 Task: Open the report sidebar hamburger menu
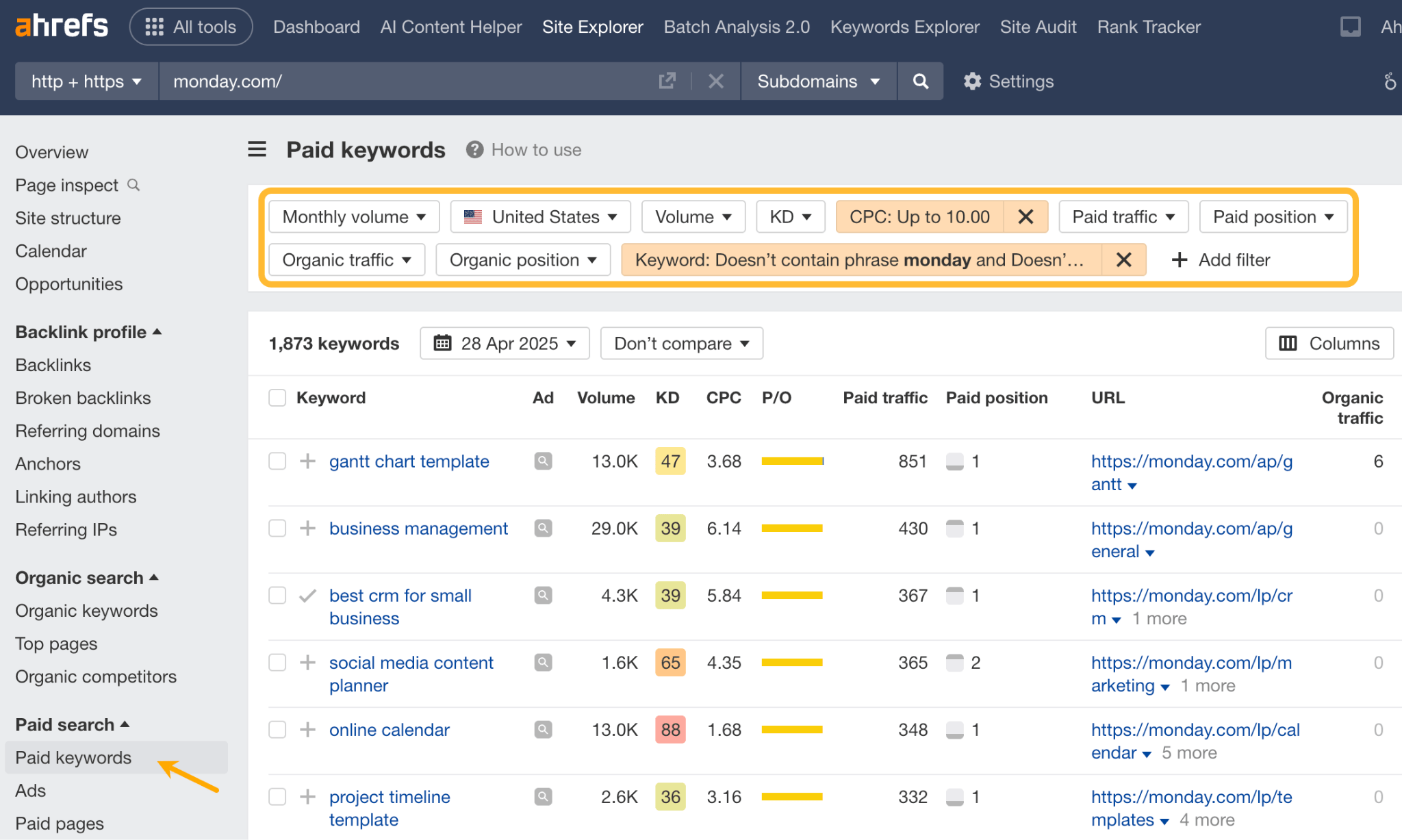(257, 149)
